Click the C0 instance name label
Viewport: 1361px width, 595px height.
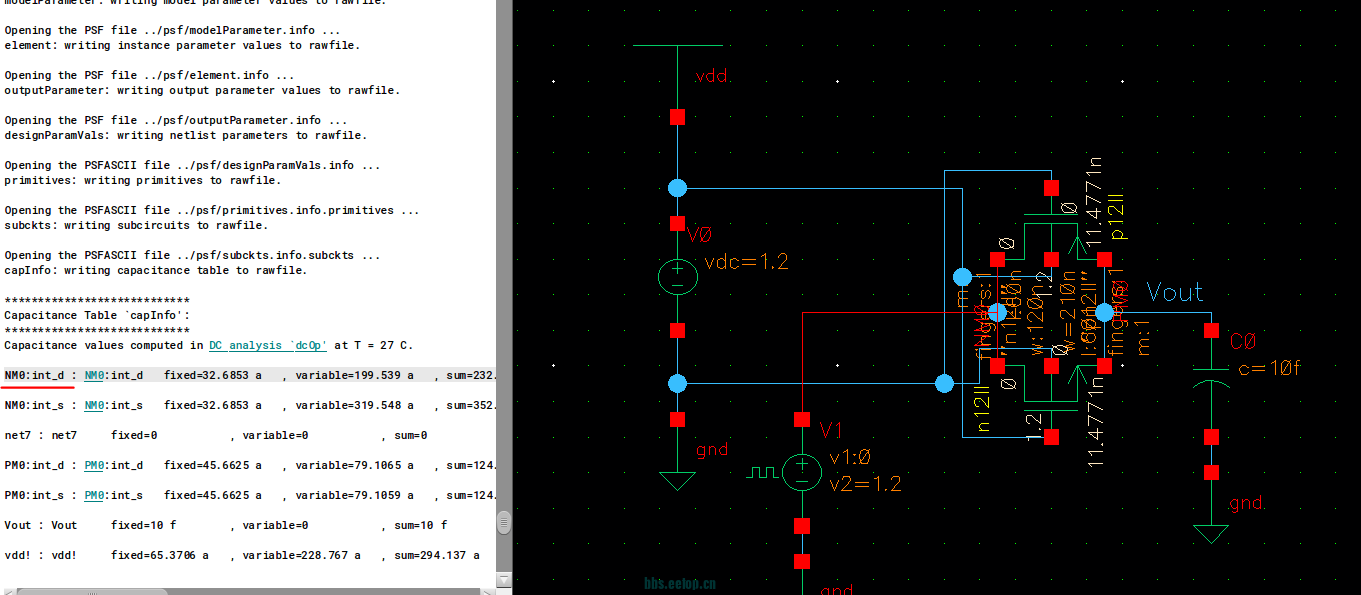[x=1243, y=342]
